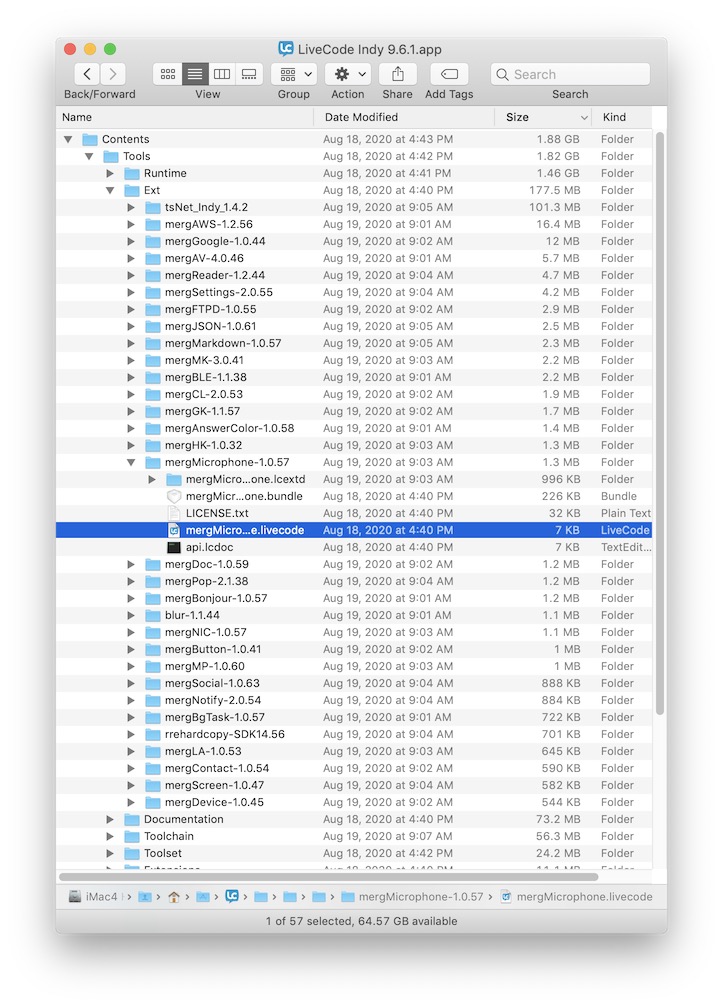Switch to icon view
Screen dimensions: 723x1007
[168, 74]
